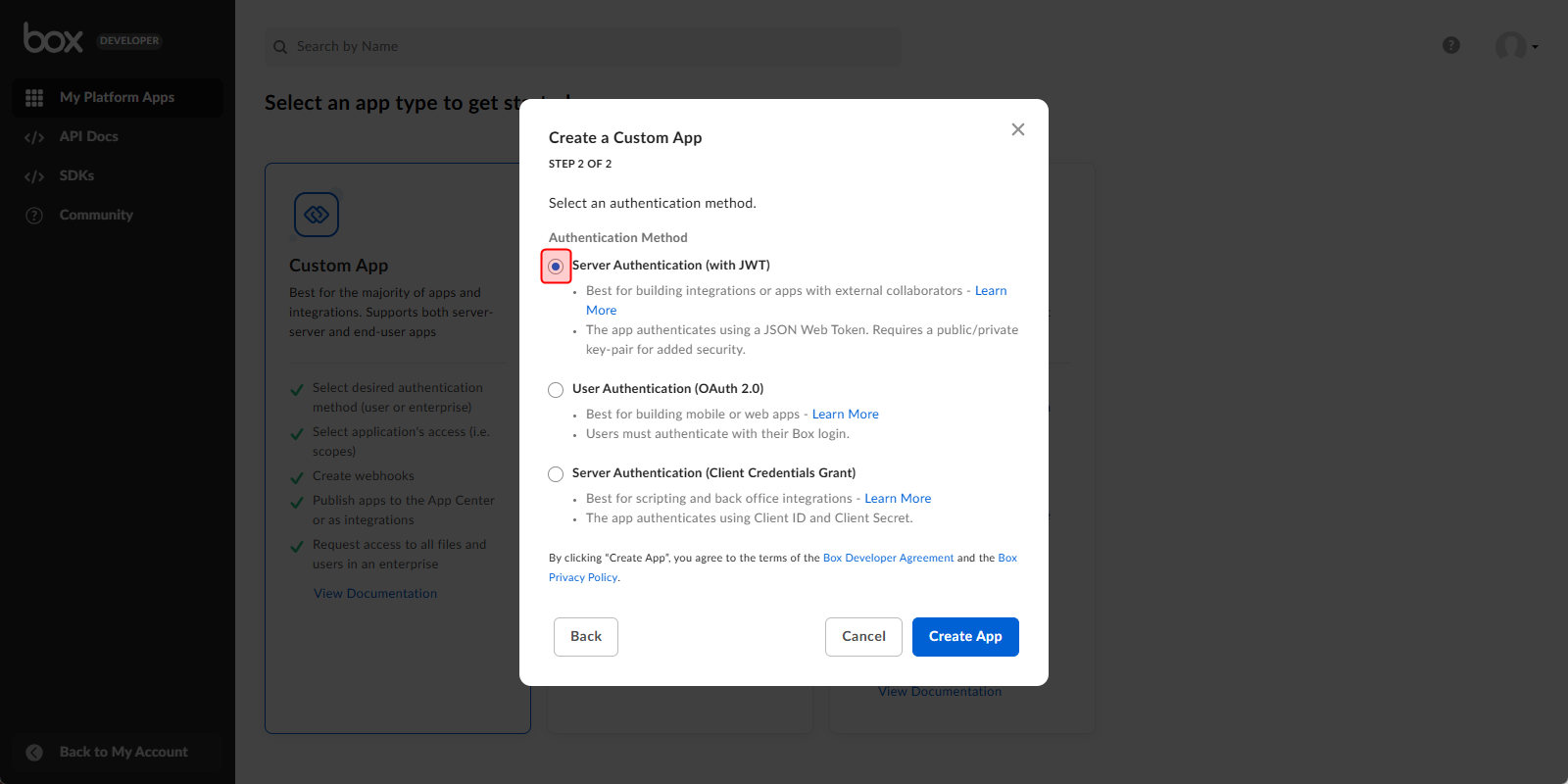Click the DEVELOPER badge next to logo
This screenshot has height=784, width=1568.
pyautogui.click(x=129, y=41)
